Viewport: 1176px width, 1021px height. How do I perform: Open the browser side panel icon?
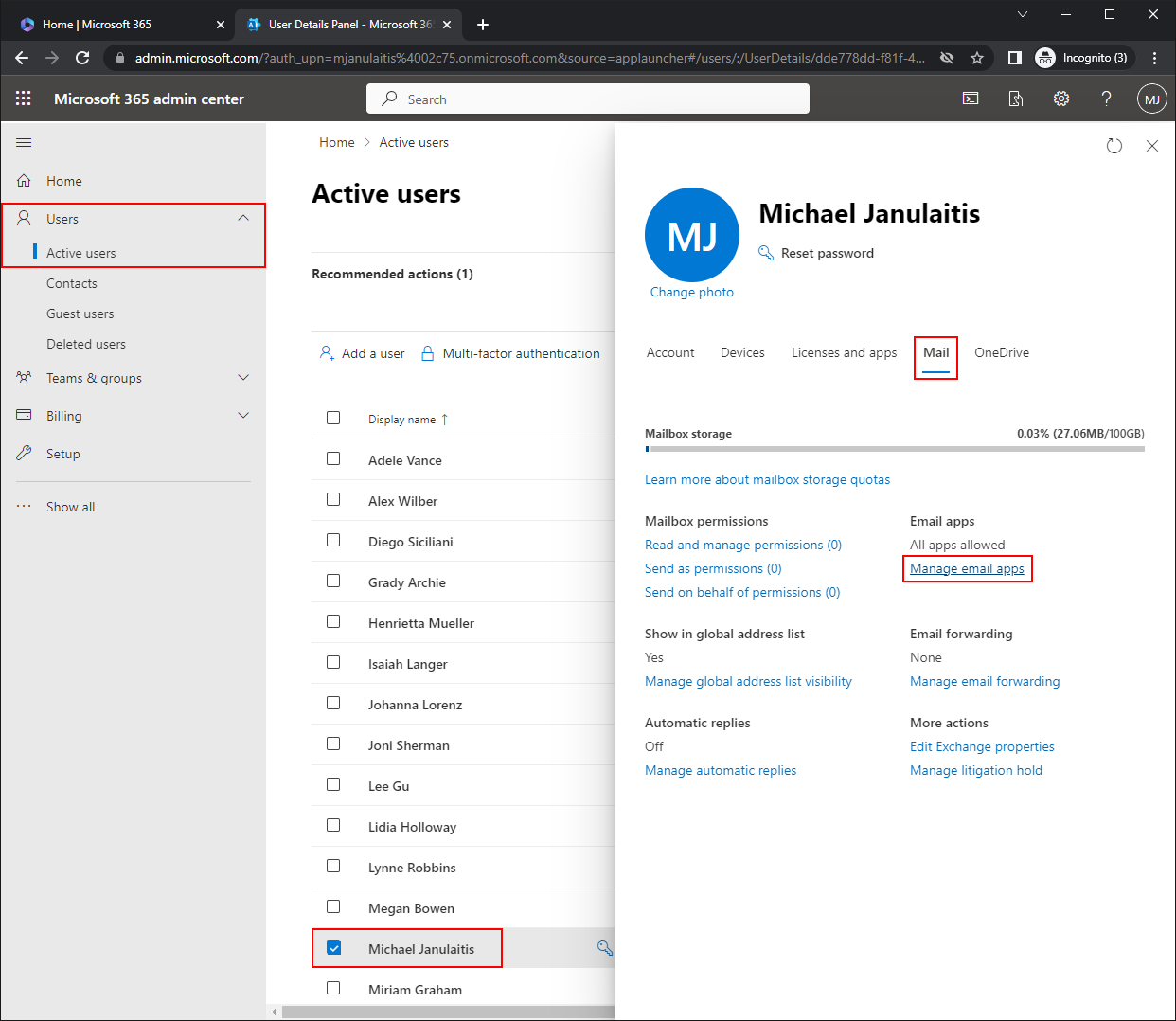point(1014,58)
